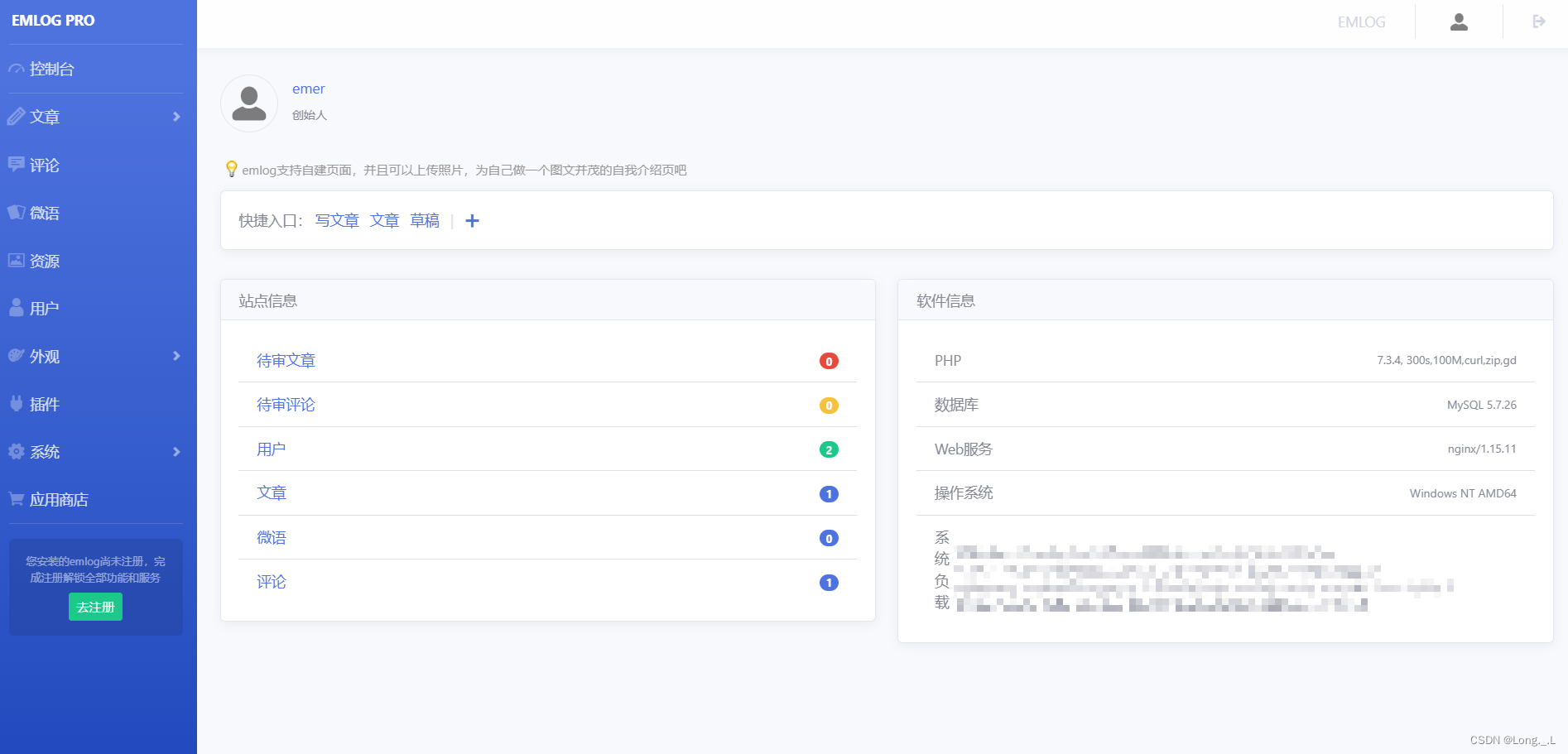Open 评论 link in 站点信息 panel
This screenshot has width=1568, height=754.
click(271, 582)
